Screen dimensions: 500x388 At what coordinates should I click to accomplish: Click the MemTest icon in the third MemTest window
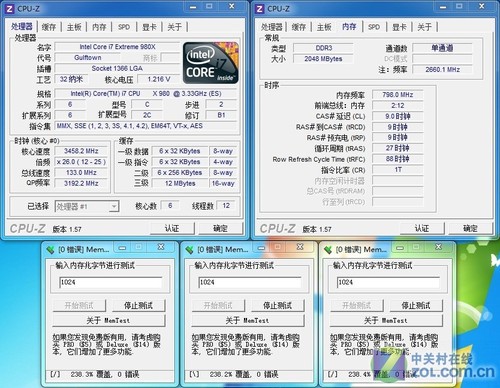coord(328,249)
